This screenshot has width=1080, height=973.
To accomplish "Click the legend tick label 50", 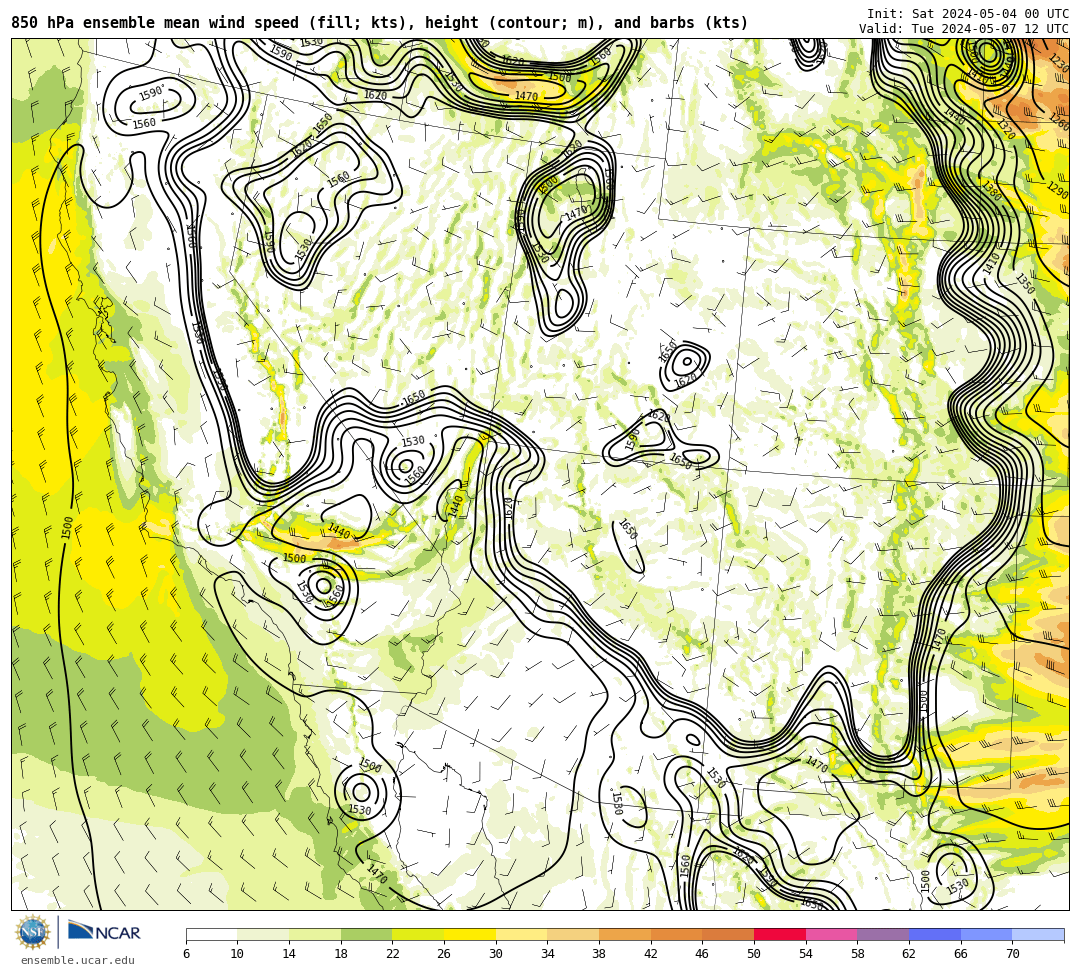I will coord(754,954).
